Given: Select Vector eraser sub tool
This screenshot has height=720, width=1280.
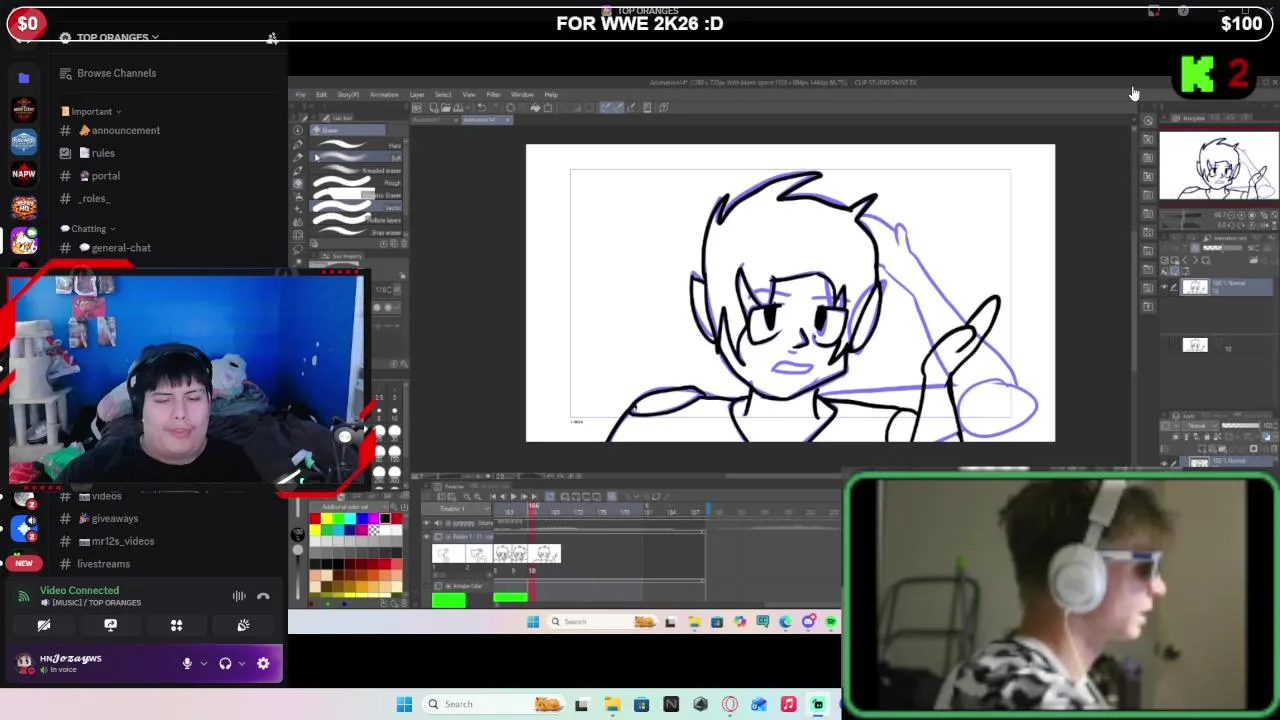Looking at the screenshot, I should 357,207.
